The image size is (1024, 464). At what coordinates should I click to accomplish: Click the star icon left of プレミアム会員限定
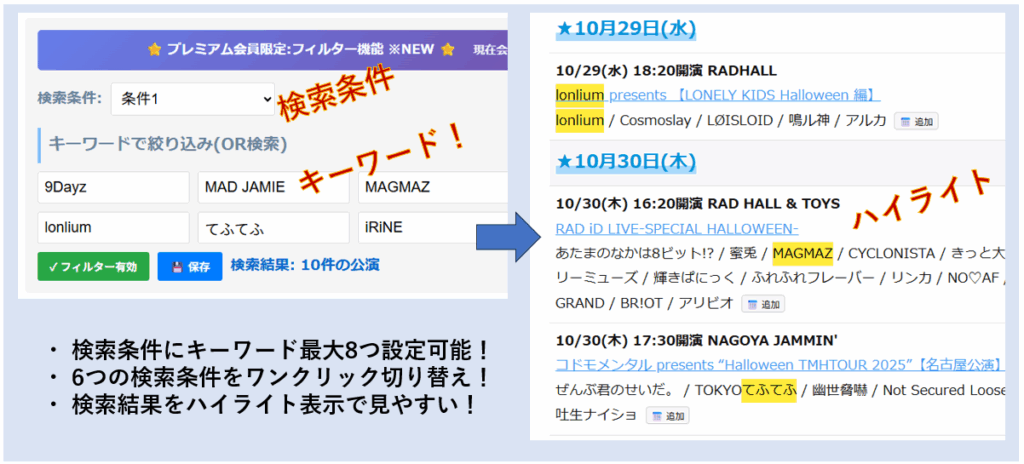point(155,49)
